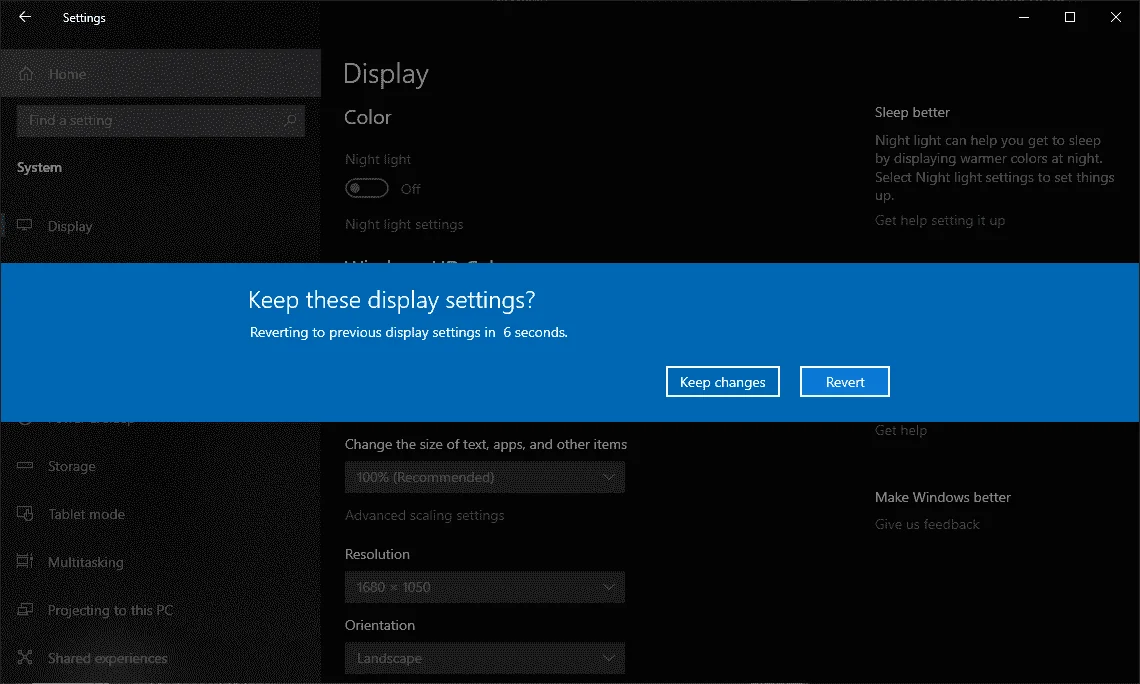
Task: Click Give us feedback link
Action: pyautogui.click(x=927, y=524)
